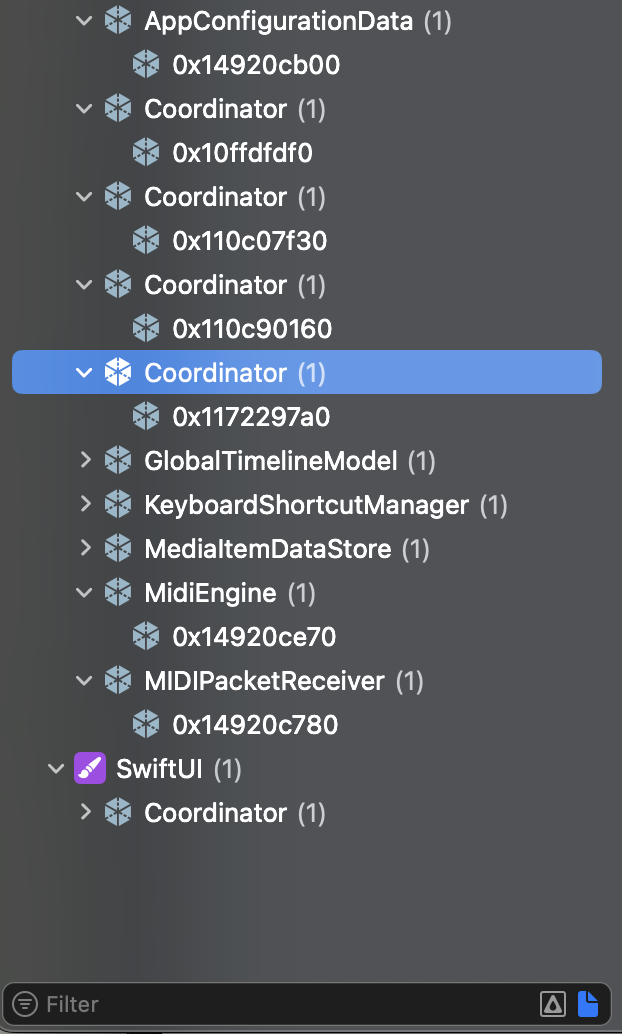Viewport: 622px width, 1034px height.
Task: Click into the Filter text field
Action: point(287,1004)
